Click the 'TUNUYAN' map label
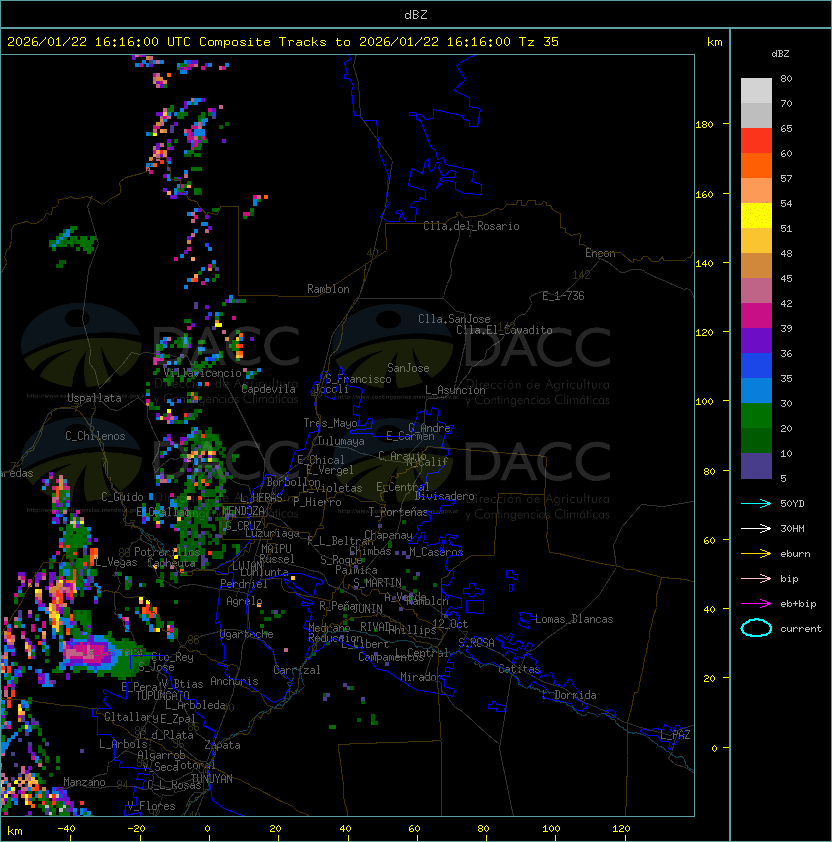 click(212, 779)
